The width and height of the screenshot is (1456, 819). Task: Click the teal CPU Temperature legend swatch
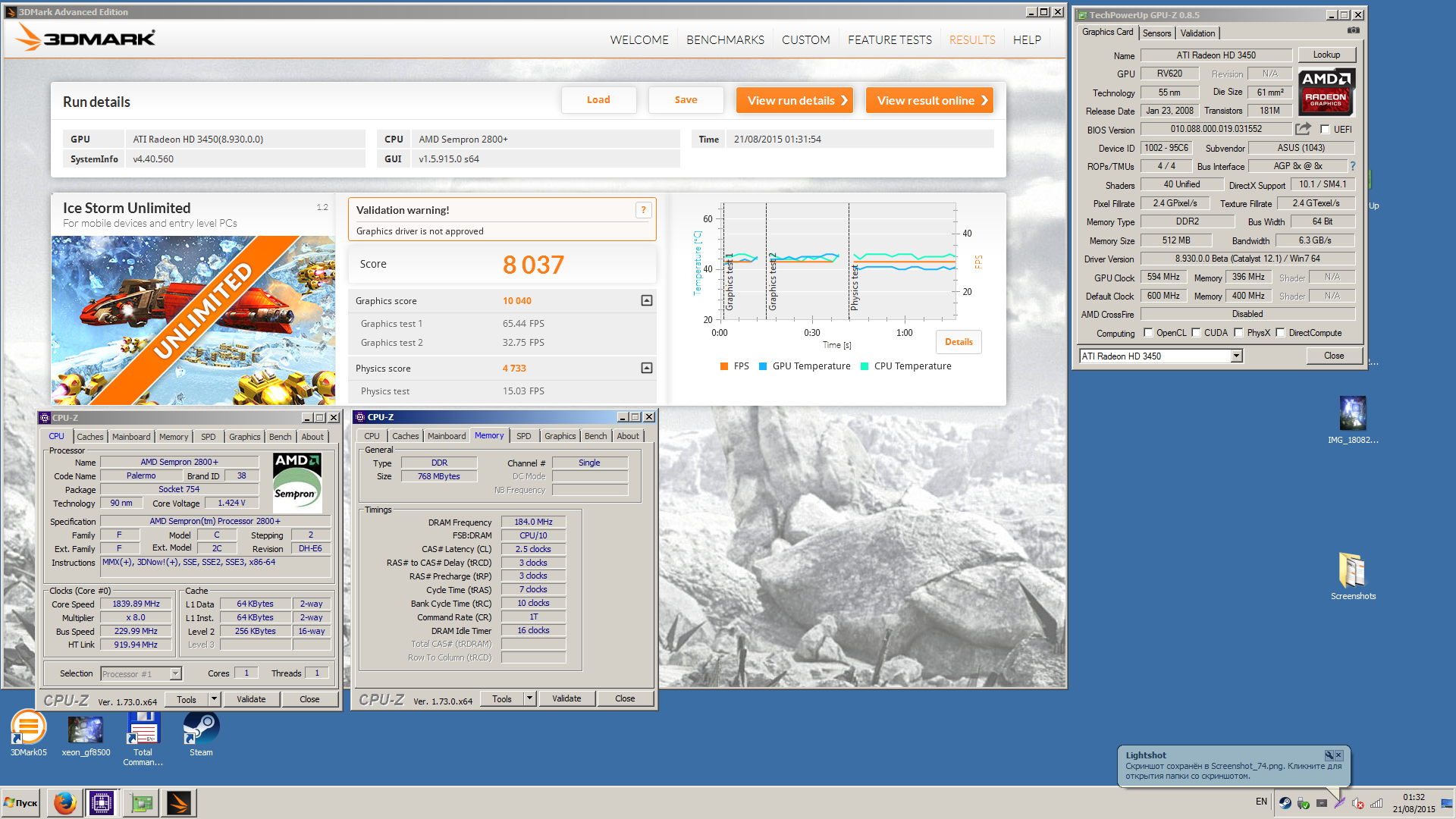coord(864,366)
